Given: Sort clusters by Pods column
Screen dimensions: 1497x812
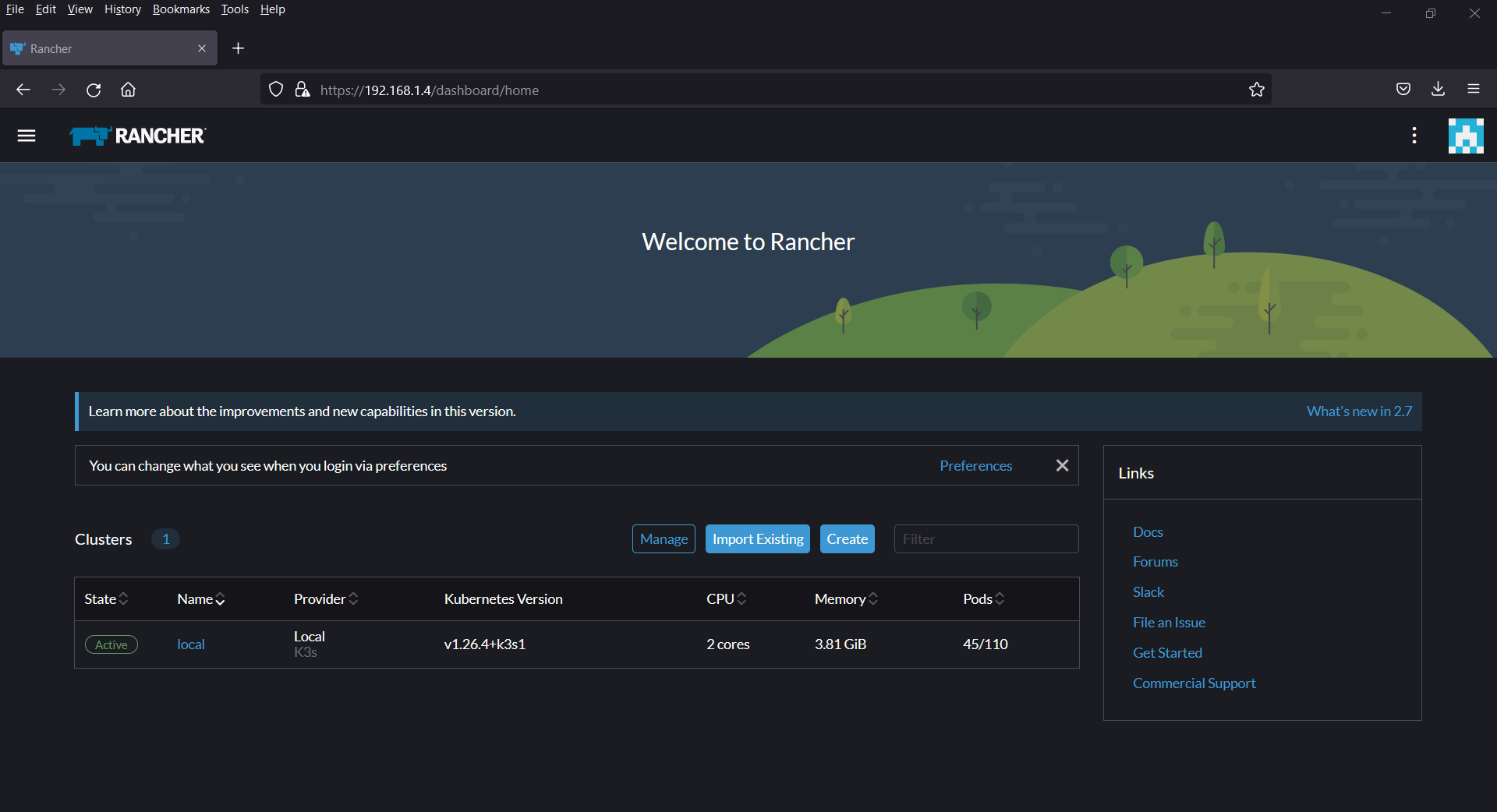Looking at the screenshot, I should [984, 598].
